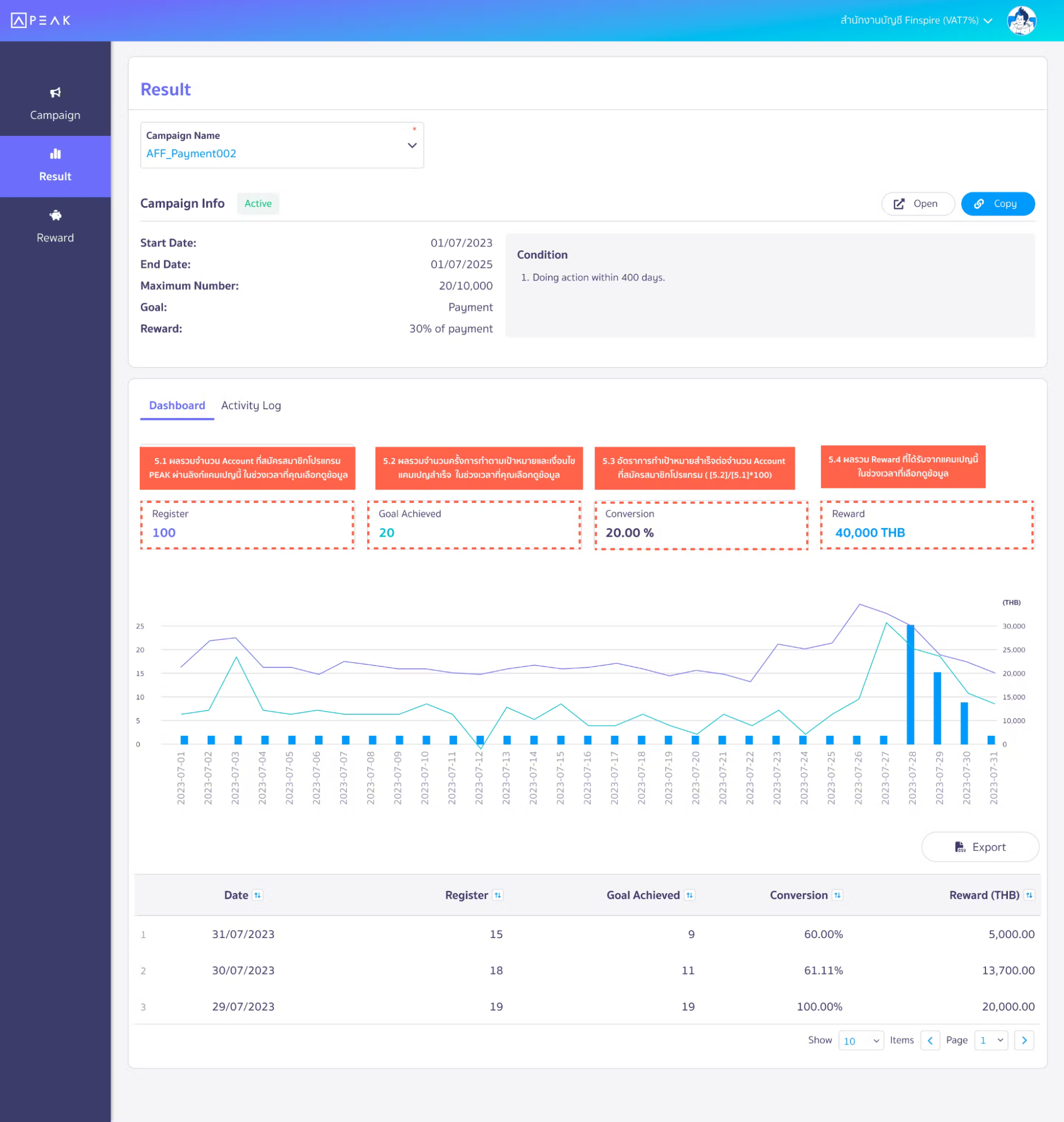
Task: Click the Active status badge
Action: tap(258, 204)
